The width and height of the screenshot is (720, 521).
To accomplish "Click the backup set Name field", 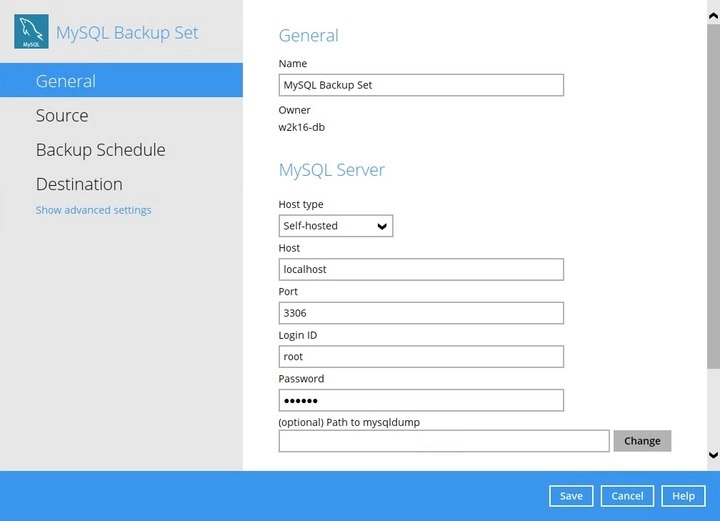I will tap(420, 85).
